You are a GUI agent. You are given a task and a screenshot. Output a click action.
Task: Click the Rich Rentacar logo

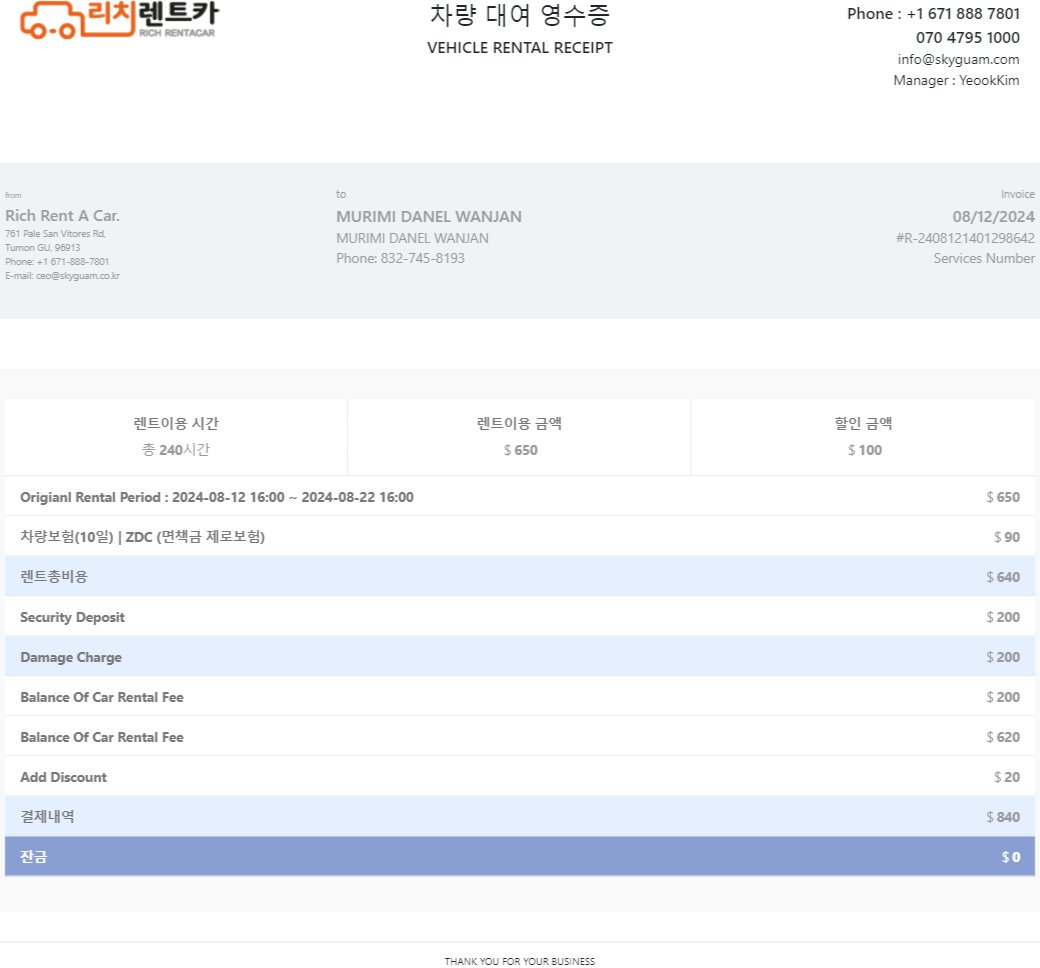[118, 19]
